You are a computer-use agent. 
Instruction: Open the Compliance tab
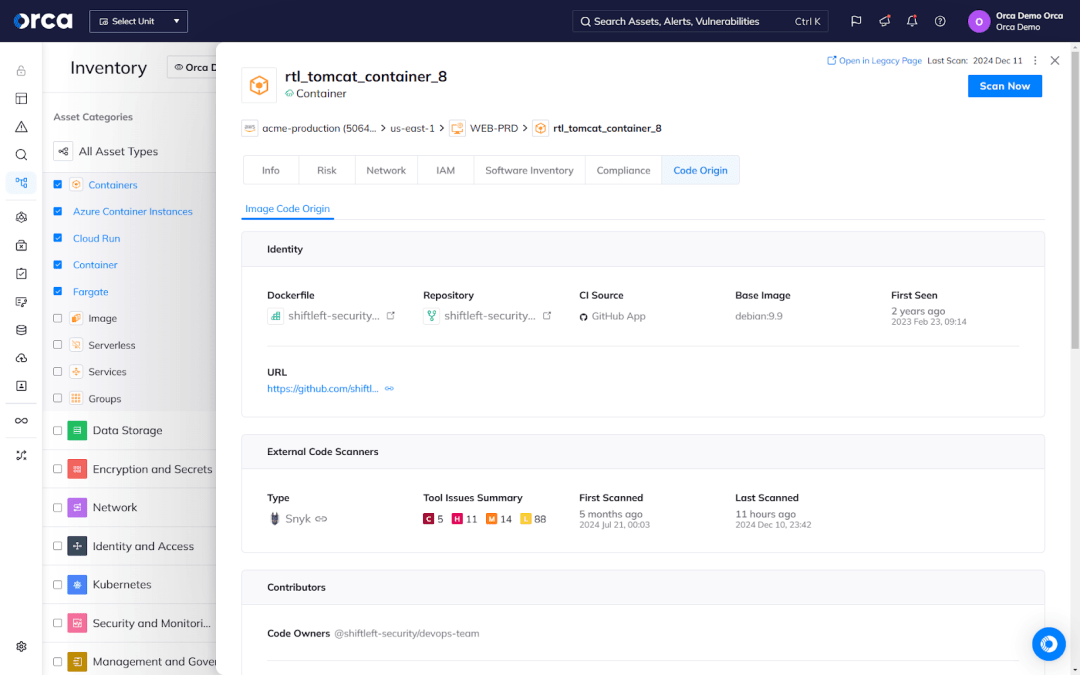(x=623, y=170)
